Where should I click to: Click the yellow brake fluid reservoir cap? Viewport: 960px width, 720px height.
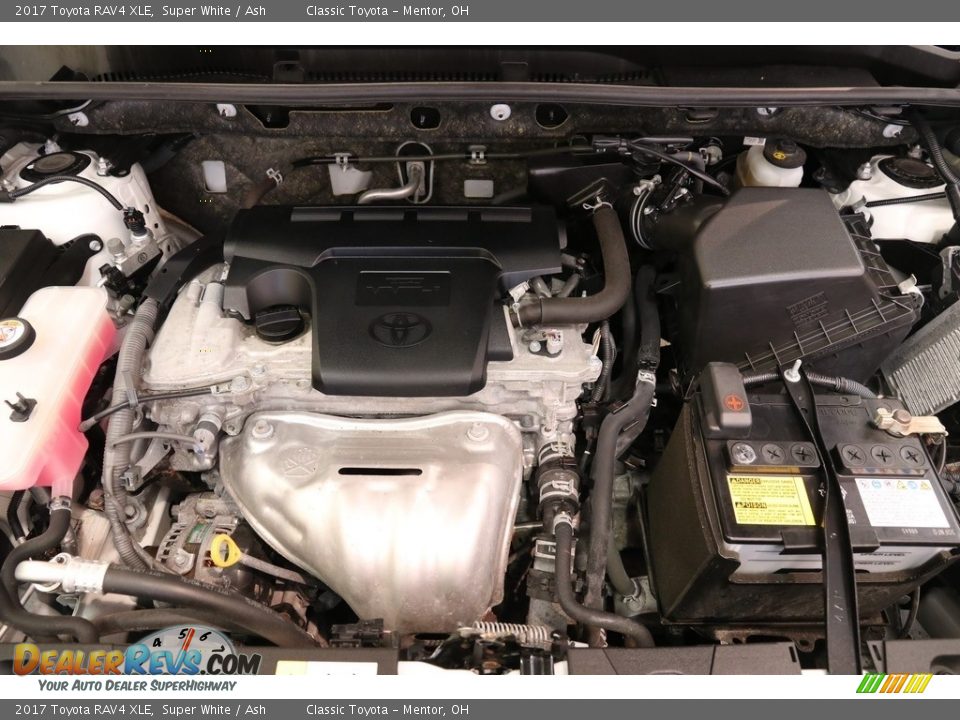(785, 151)
